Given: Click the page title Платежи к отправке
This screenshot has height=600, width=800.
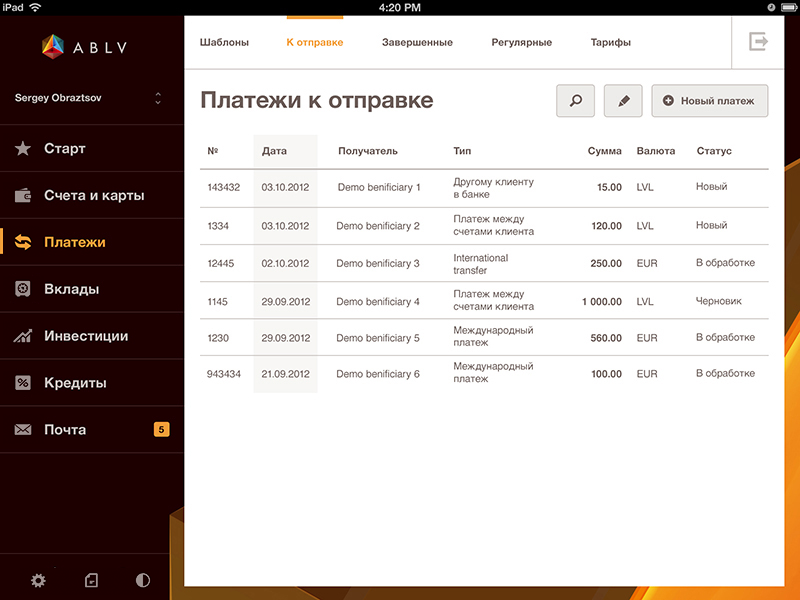Looking at the screenshot, I should [x=316, y=100].
